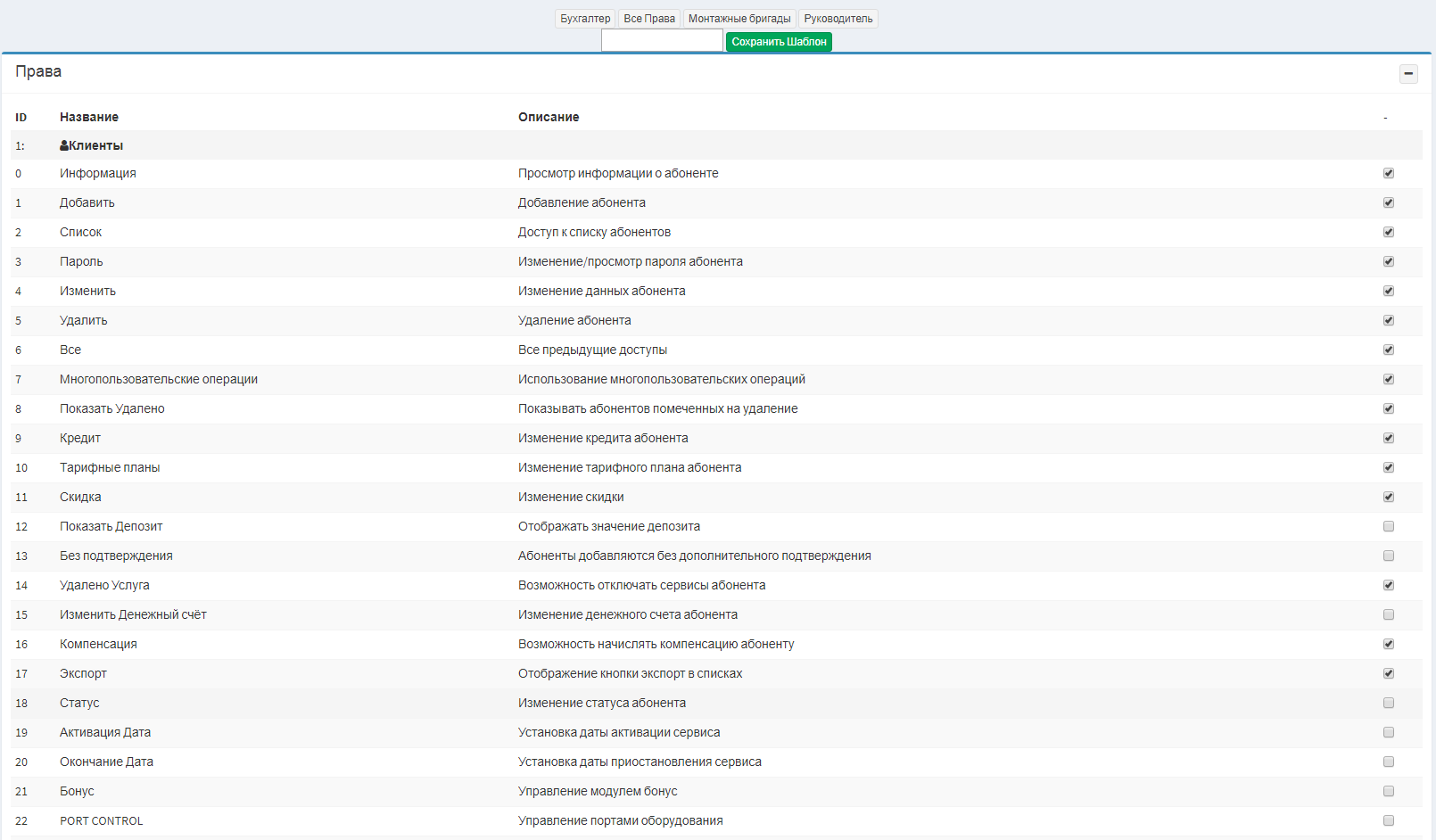Enable the PORT CONTROL checkbox

tap(1389, 820)
